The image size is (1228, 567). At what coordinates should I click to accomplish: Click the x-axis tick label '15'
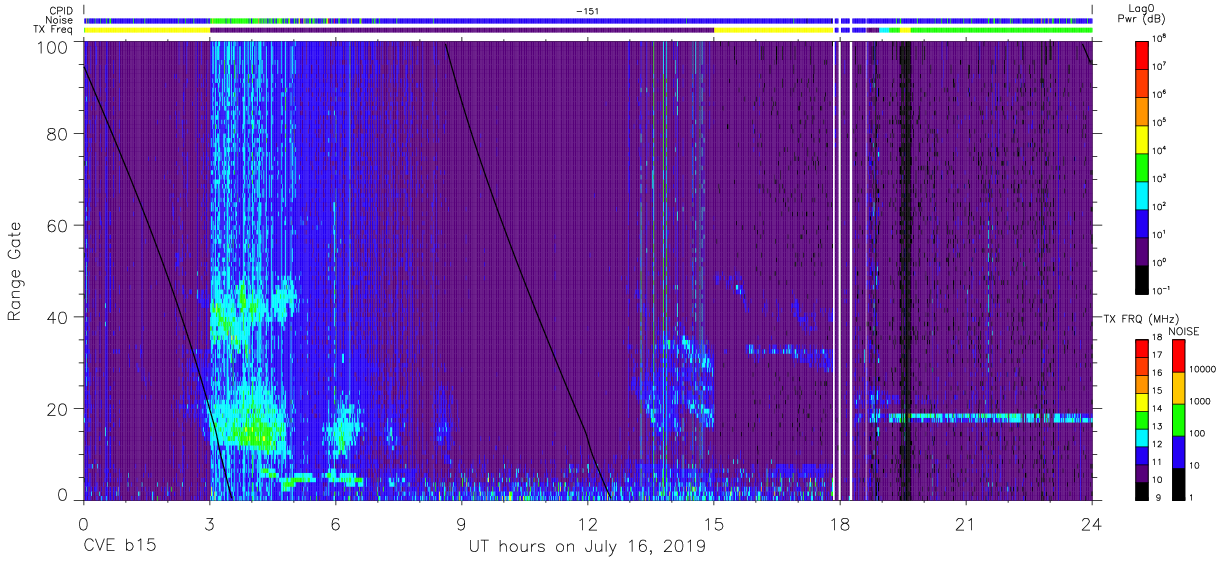point(713,524)
